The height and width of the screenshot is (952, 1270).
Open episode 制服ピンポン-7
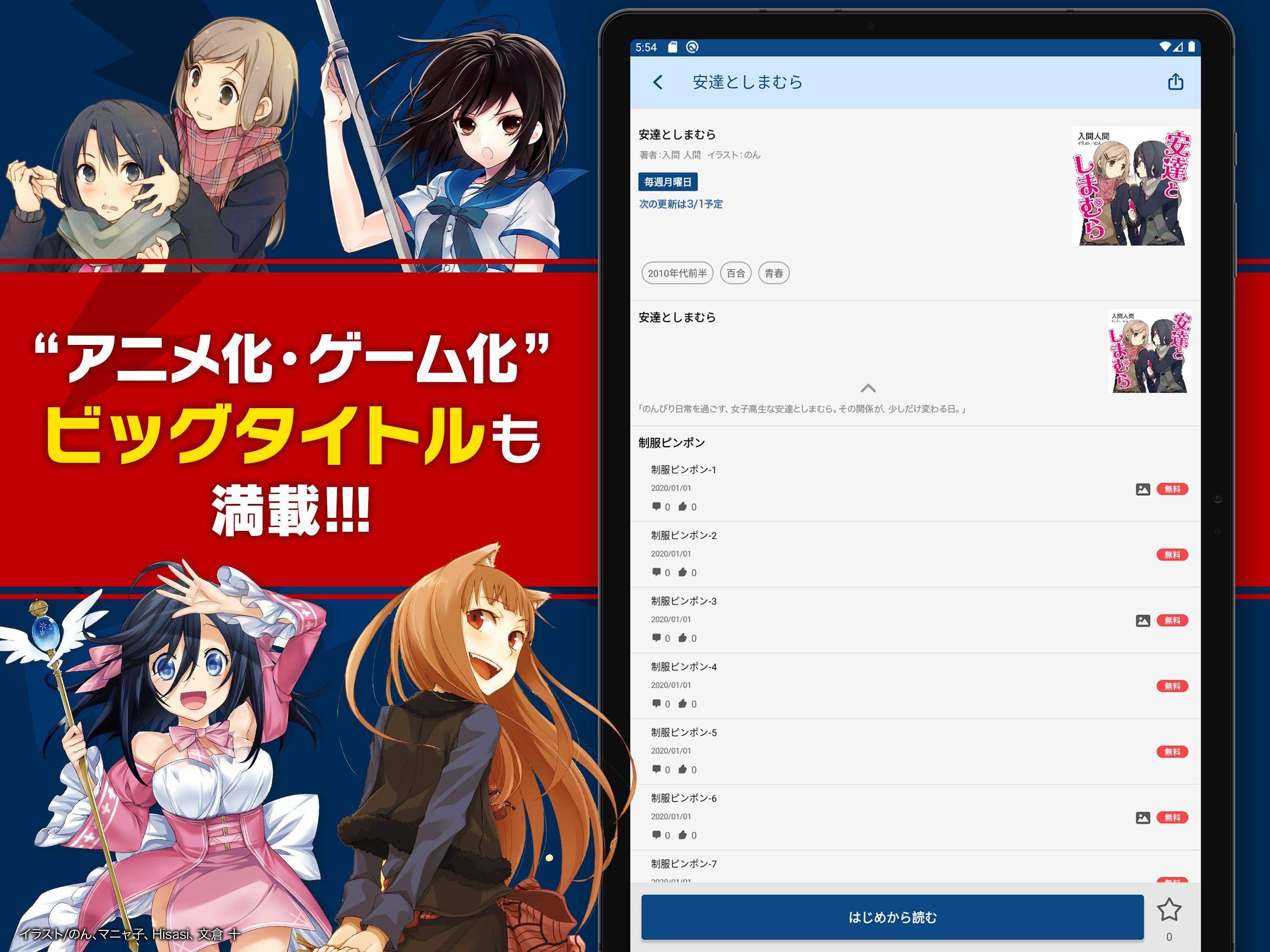coord(915,867)
